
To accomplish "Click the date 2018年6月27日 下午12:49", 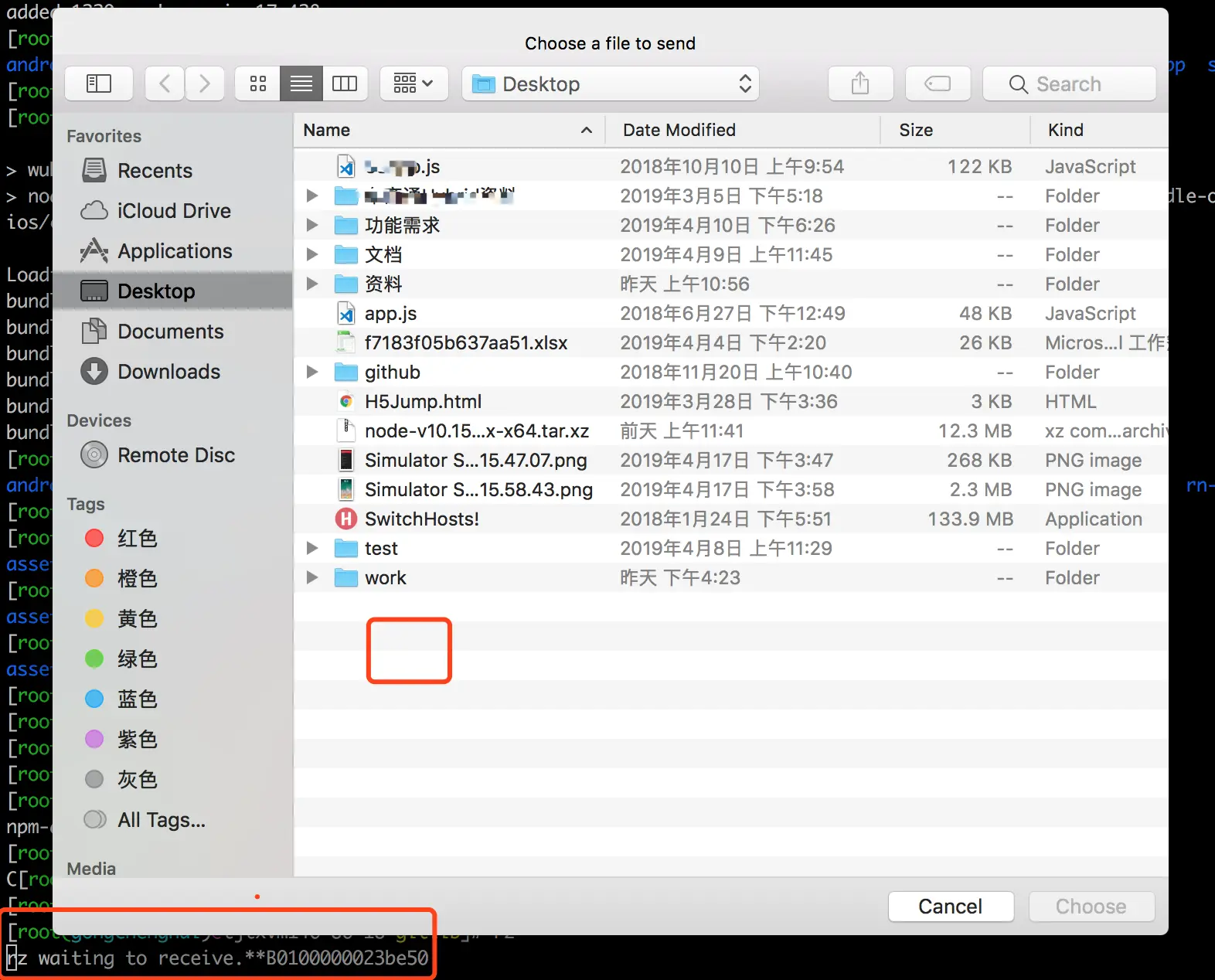I will [733, 314].
